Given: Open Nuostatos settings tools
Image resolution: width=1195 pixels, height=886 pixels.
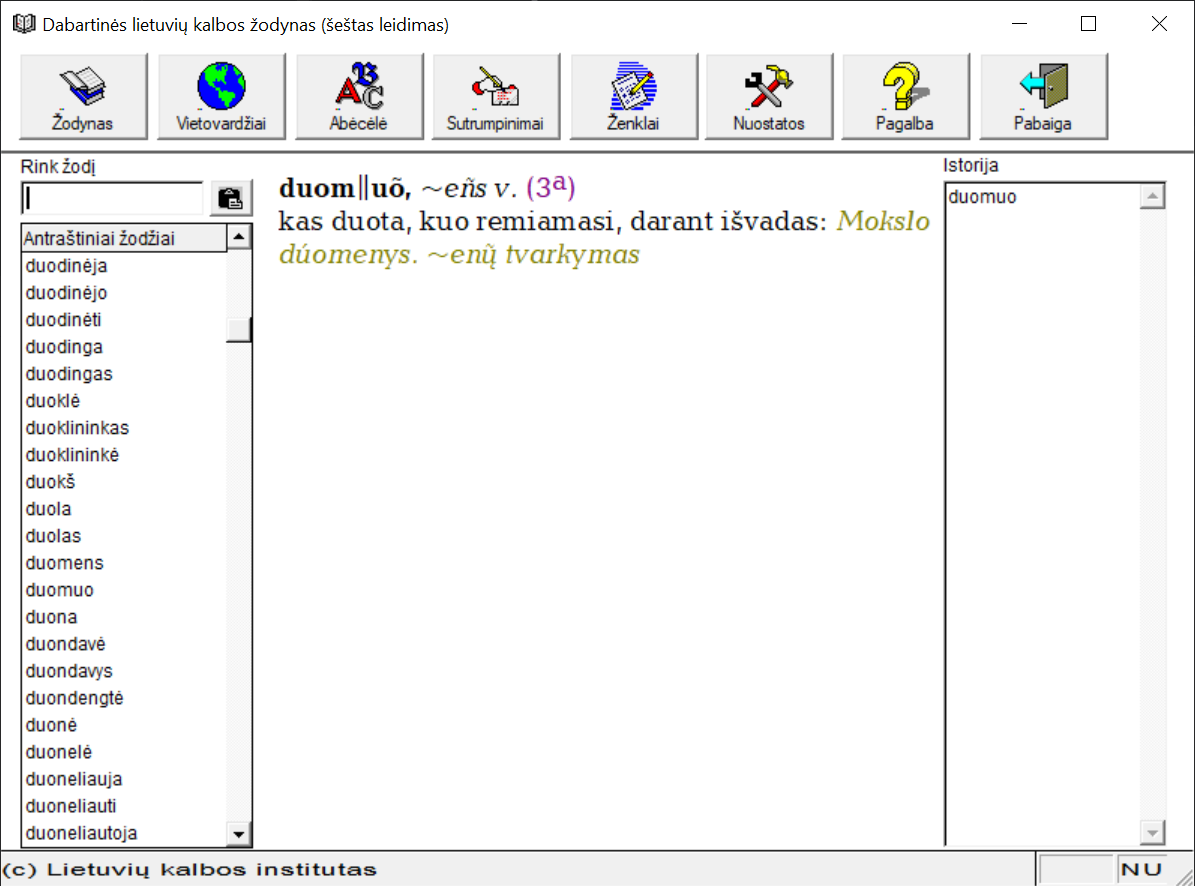Looking at the screenshot, I should click(769, 97).
